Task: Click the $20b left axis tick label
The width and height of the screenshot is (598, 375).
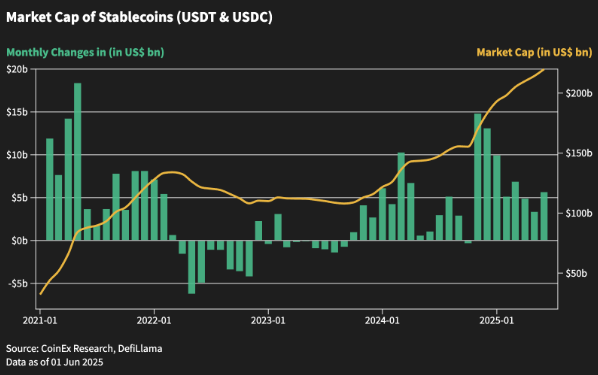Action: click(17, 69)
